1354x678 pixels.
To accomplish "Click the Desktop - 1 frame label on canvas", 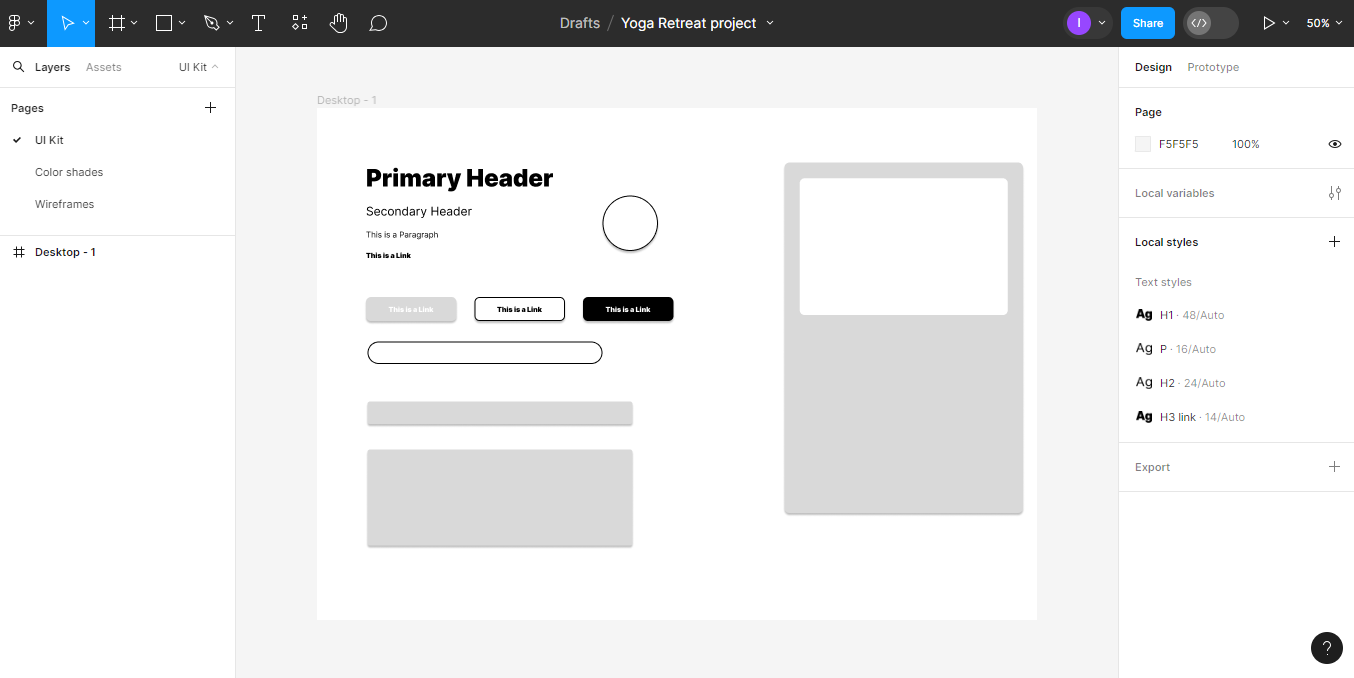I will [347, 100].
